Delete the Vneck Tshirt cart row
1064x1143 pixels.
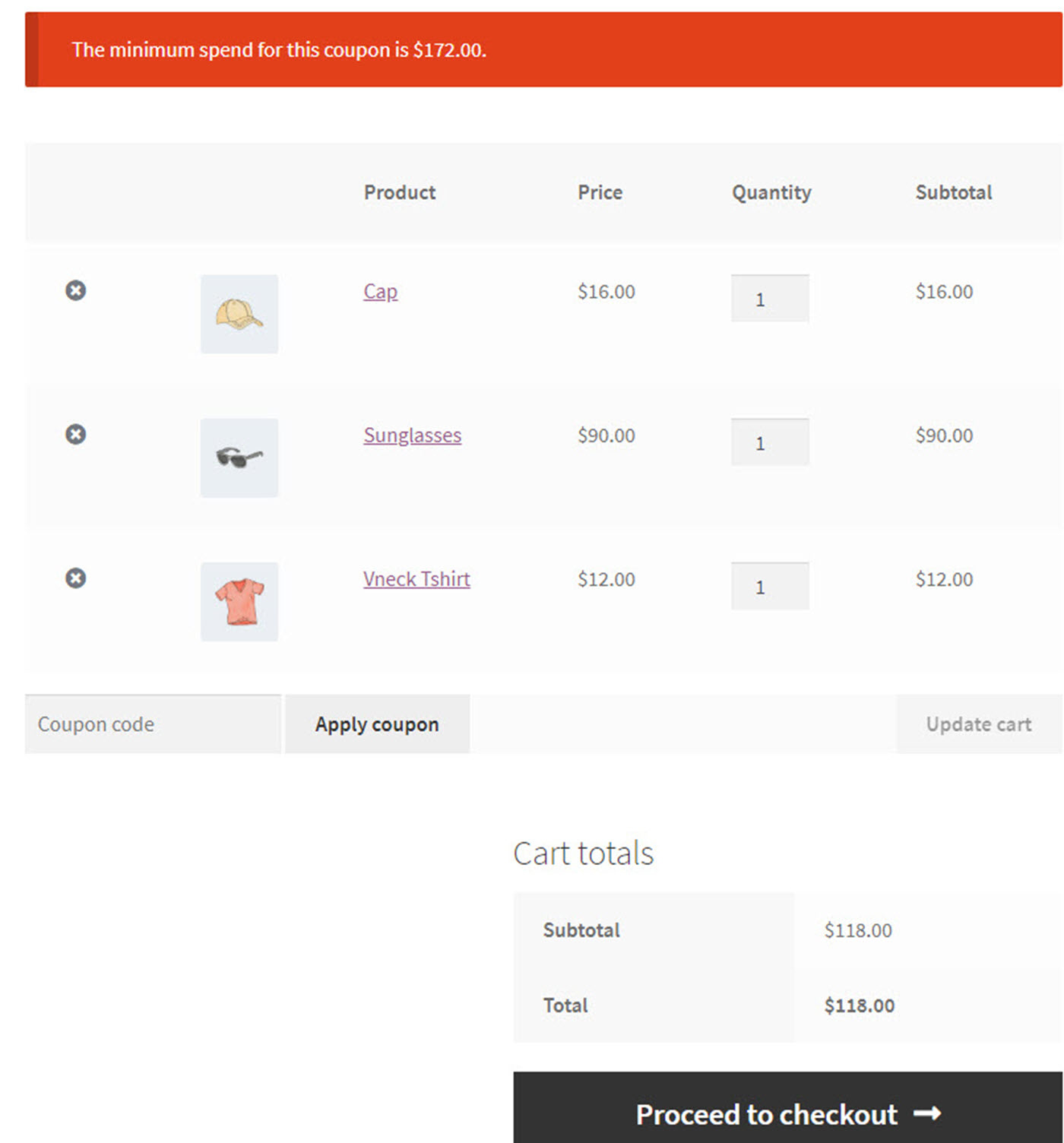[x=75, y=578]
